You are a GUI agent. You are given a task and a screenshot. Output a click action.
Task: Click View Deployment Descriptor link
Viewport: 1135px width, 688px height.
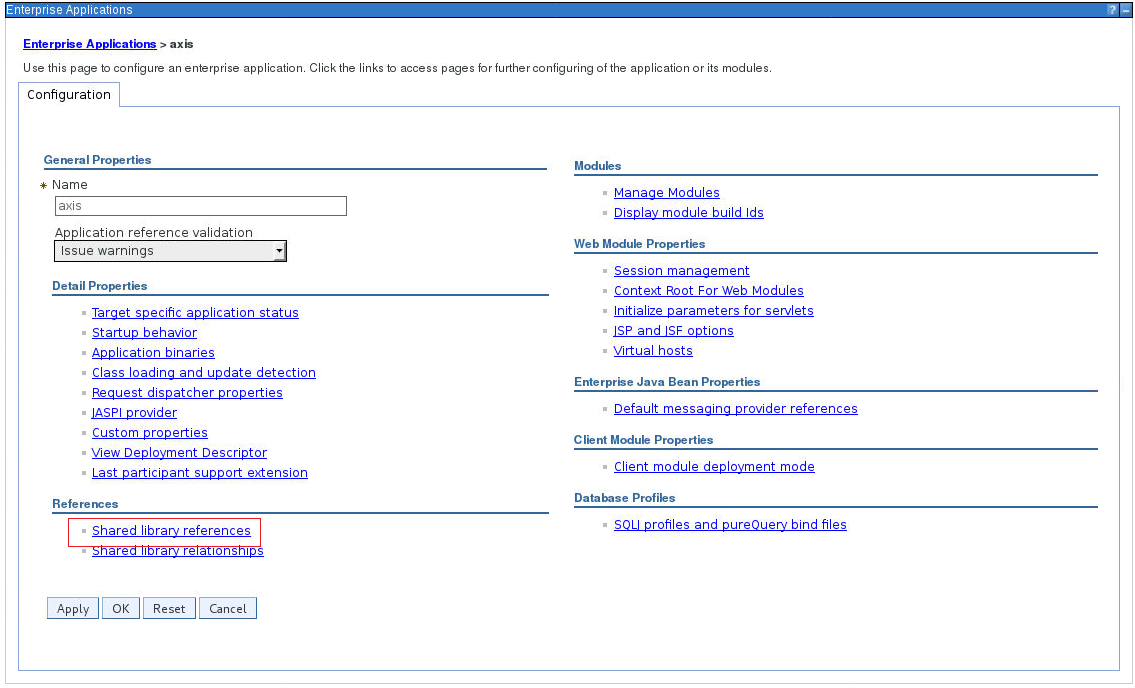180,453
